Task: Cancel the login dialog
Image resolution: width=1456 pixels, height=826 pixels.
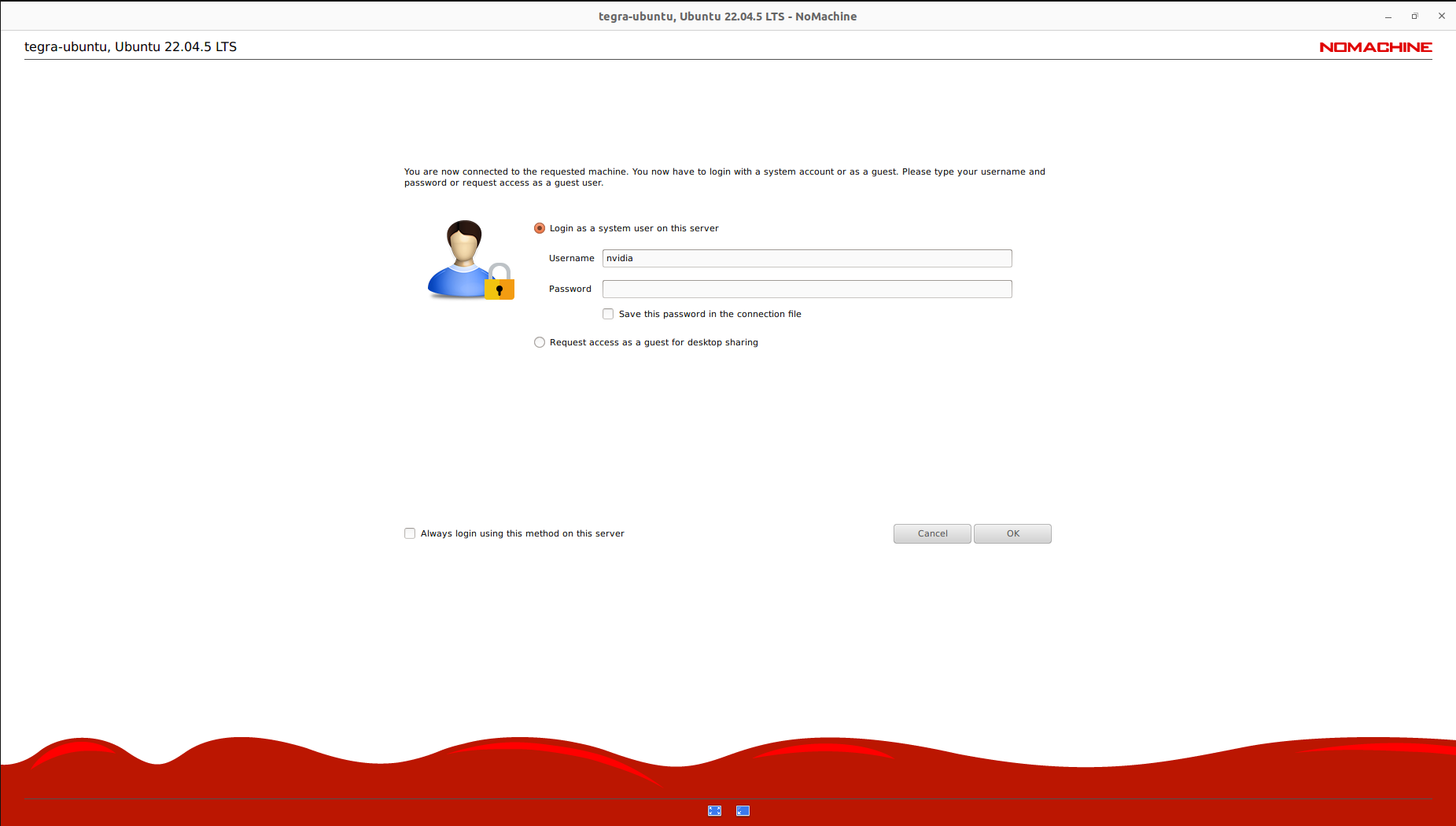Action: coord(932,533)
